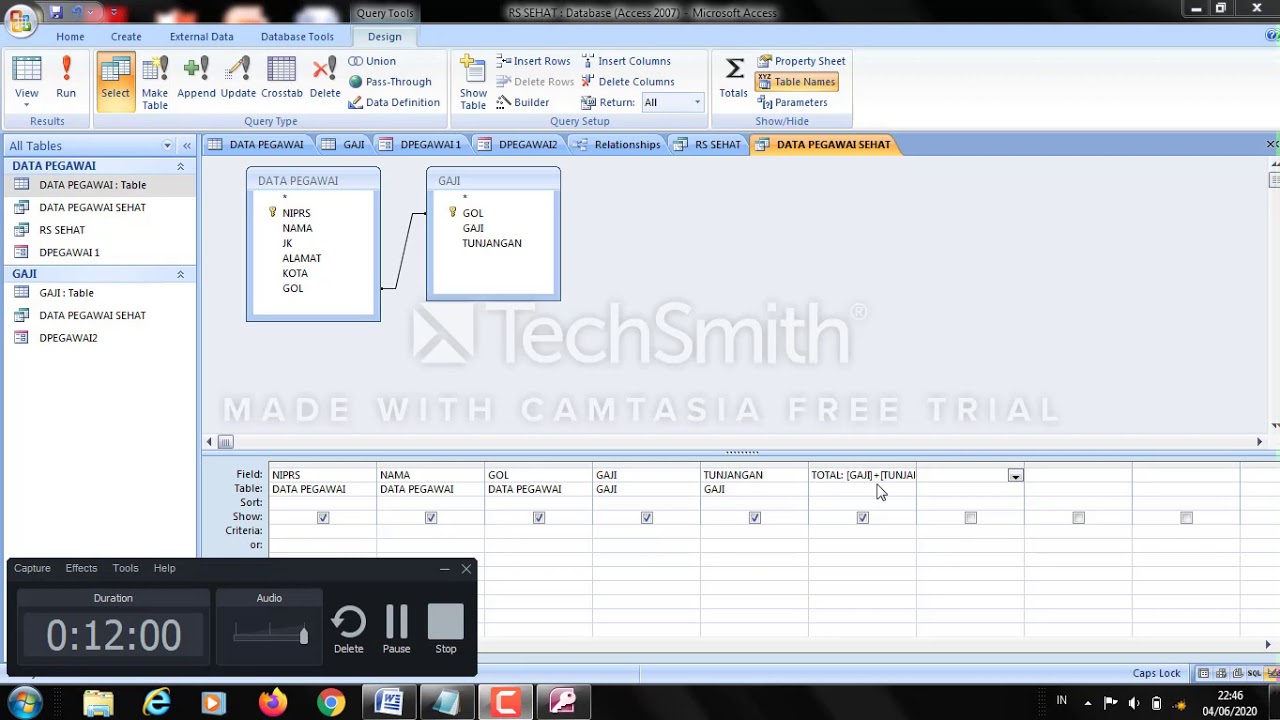Switch to the DPEGAWAI1 document tab
1280x720 pixels.
[x=420, y=145]
